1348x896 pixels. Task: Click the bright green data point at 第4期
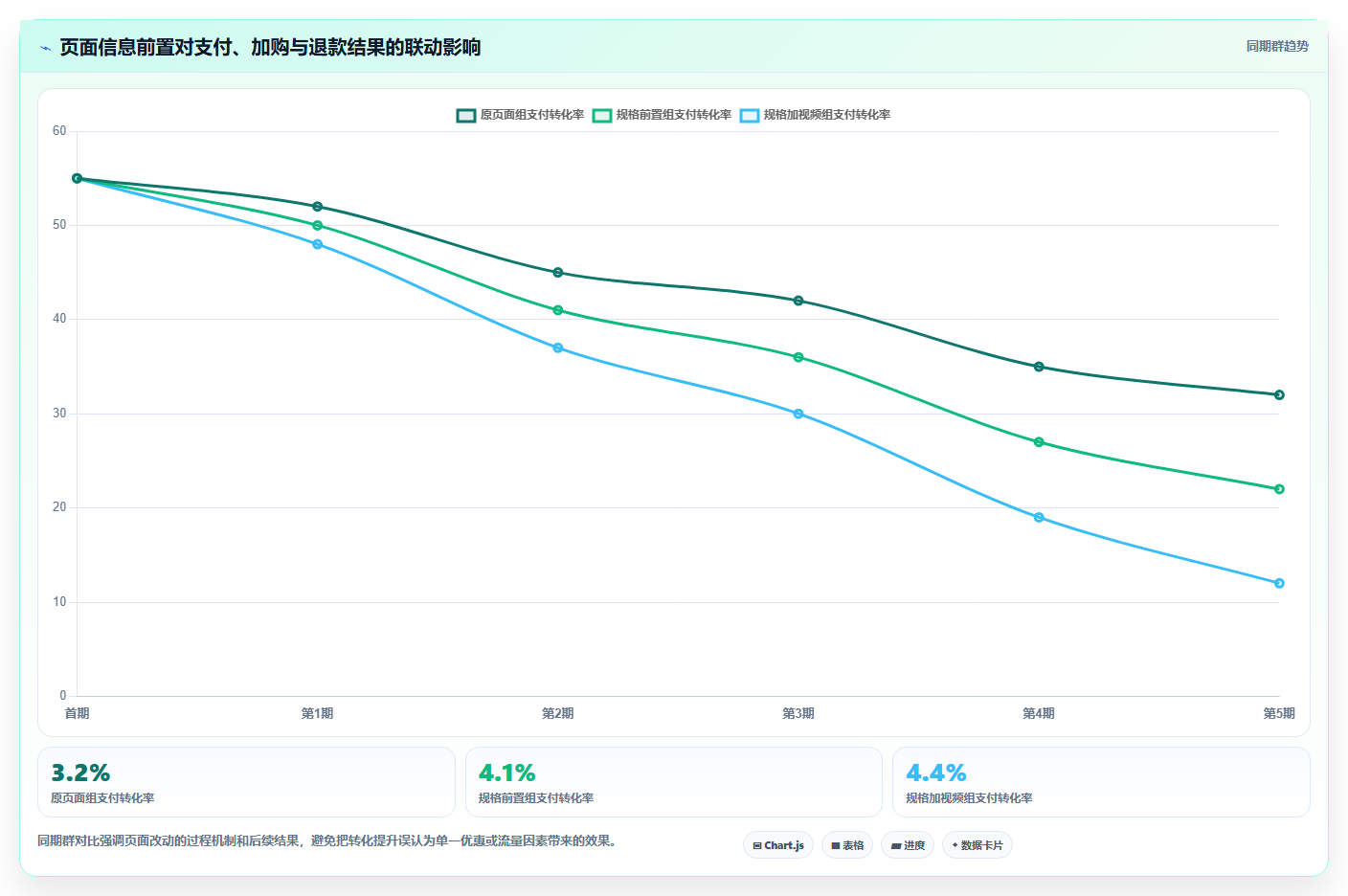point(1039,442)
